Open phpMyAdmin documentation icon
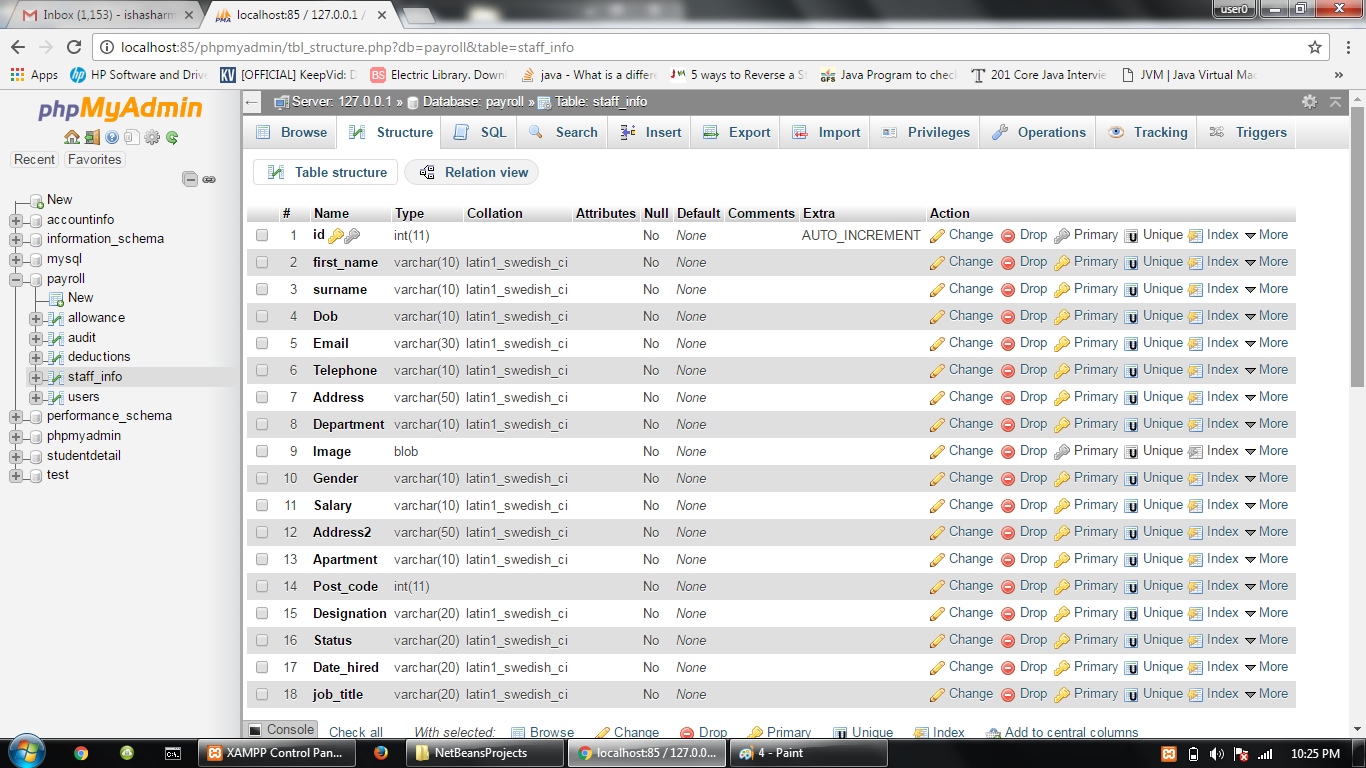Screen dimensions: 1366x768 [112, 137]
